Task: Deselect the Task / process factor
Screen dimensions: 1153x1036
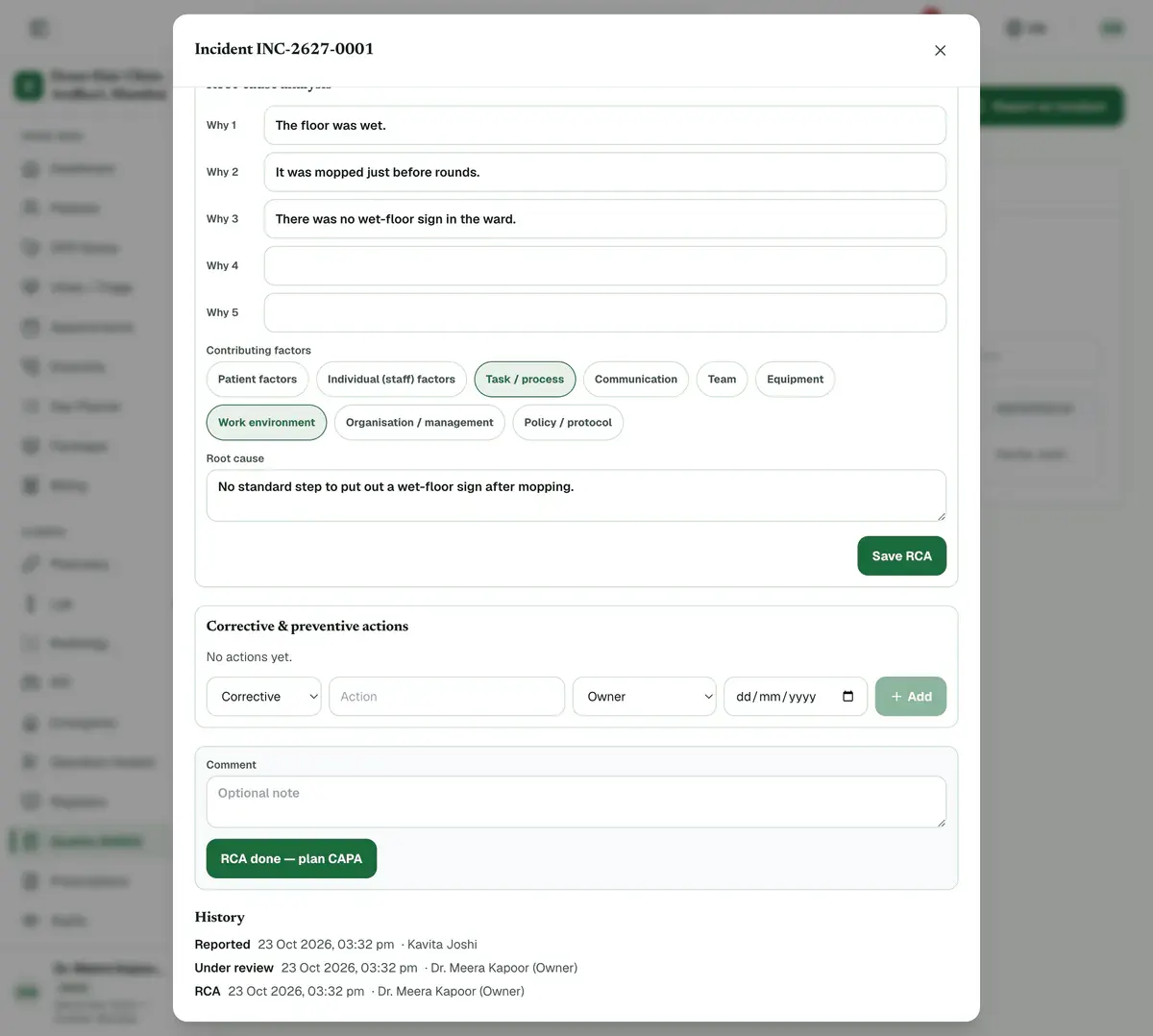Action: coord(525,379)
